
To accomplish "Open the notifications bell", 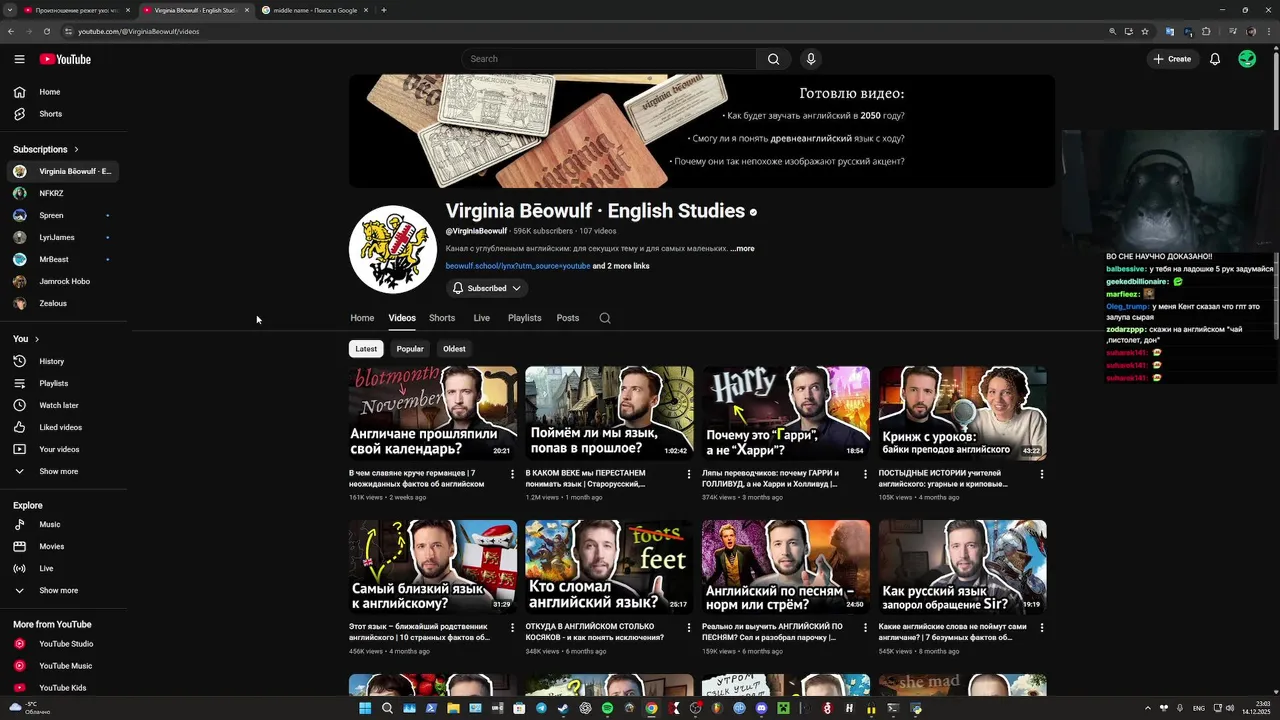I will pyautogui.click(x=1215, y=59).
